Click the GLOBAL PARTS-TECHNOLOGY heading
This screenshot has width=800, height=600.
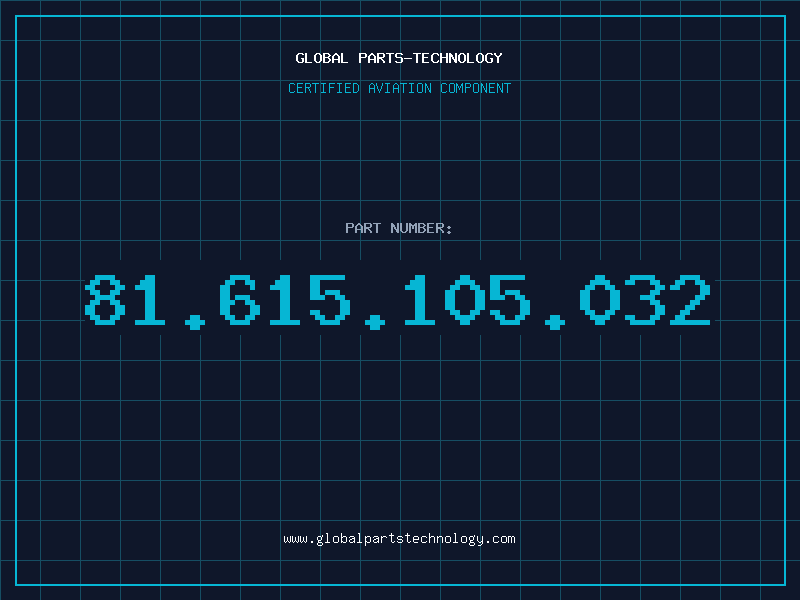[399, 58]
